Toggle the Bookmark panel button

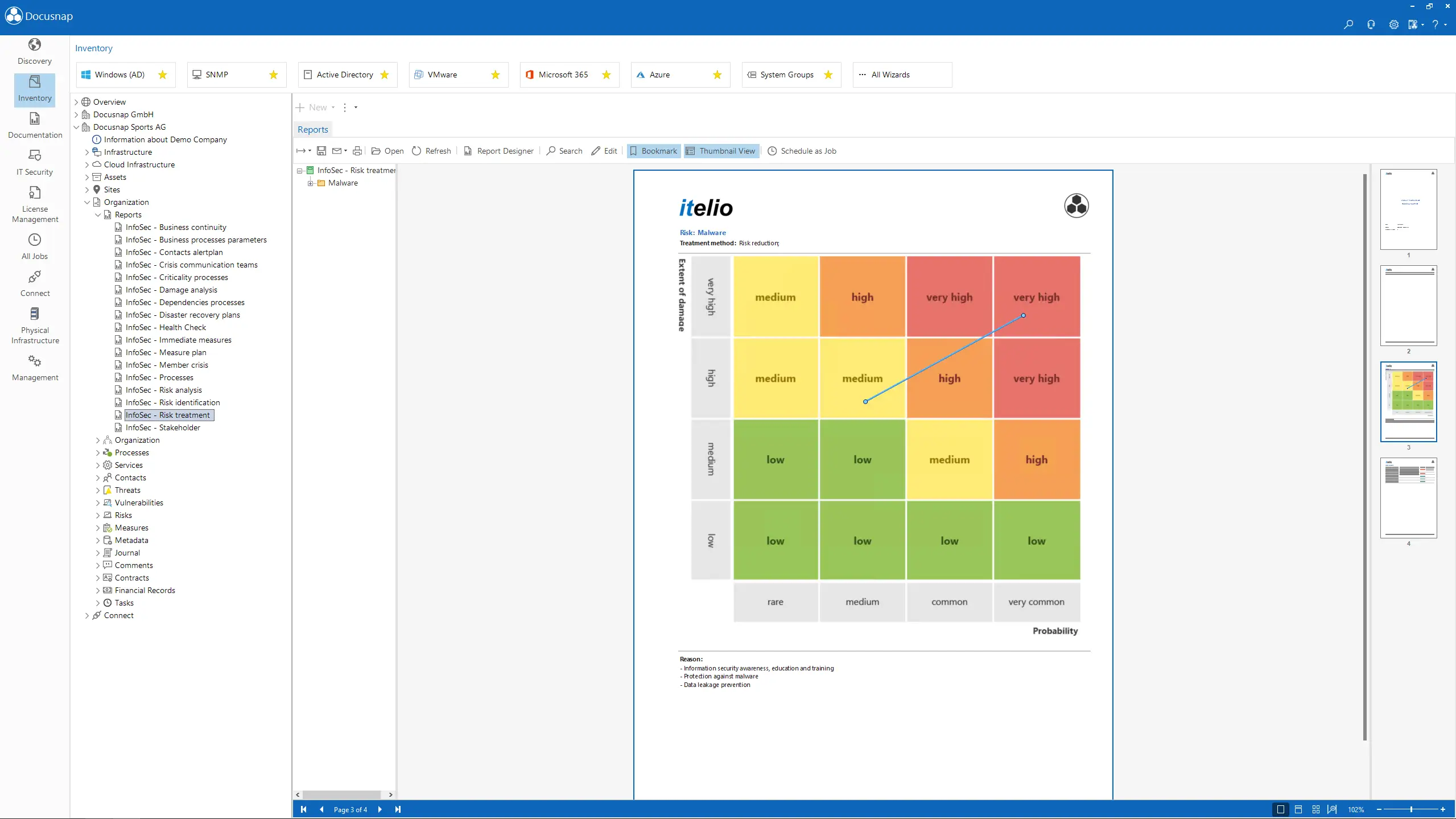click(x=654, y=151)
